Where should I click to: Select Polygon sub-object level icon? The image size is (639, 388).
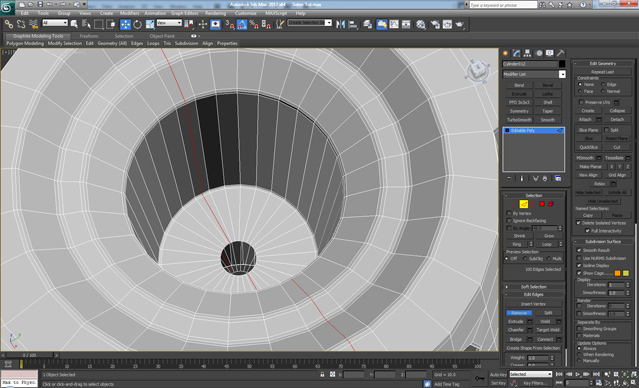[542, 204]
